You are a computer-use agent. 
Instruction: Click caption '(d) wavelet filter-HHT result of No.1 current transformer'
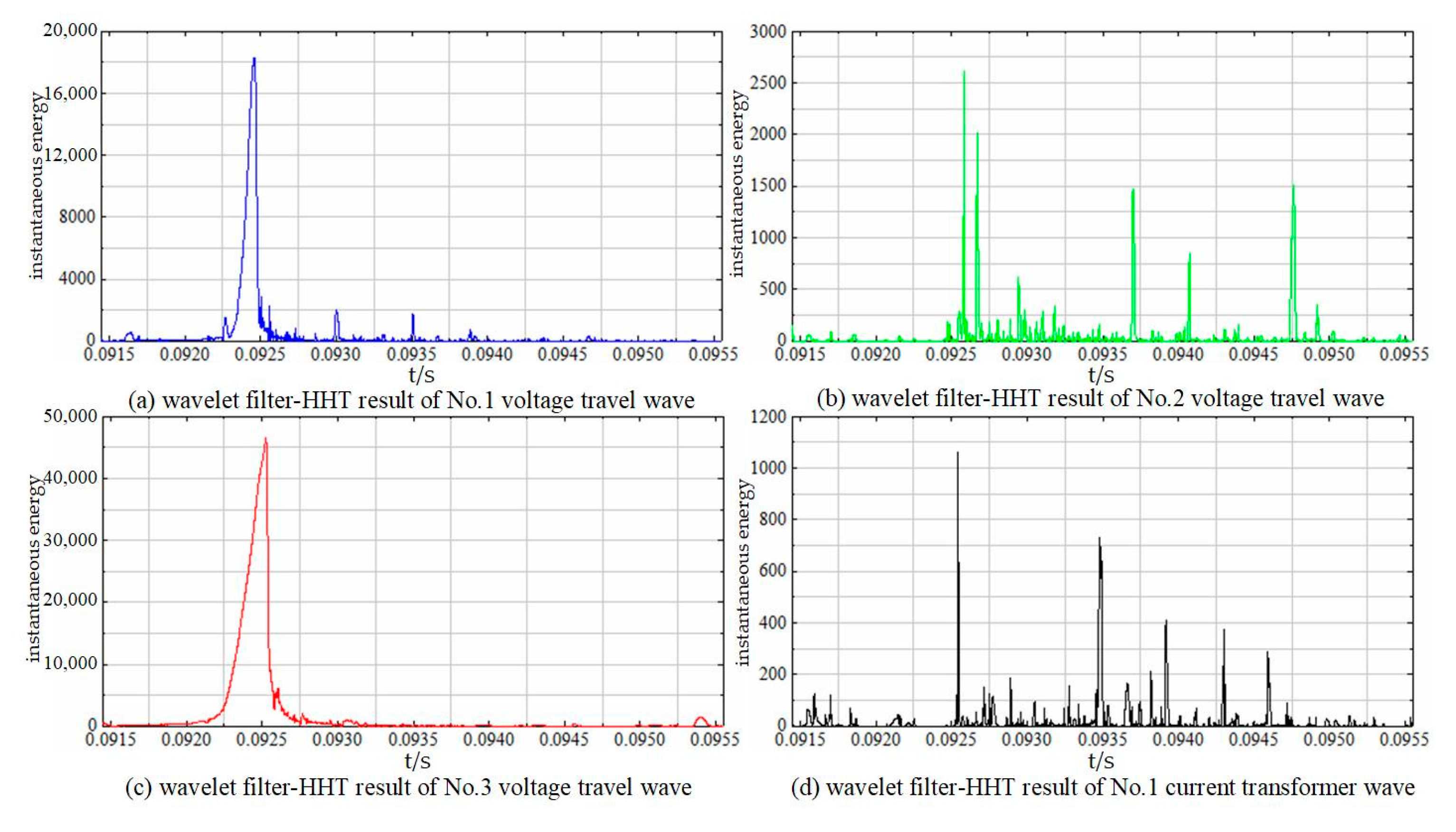point(1103,787)
